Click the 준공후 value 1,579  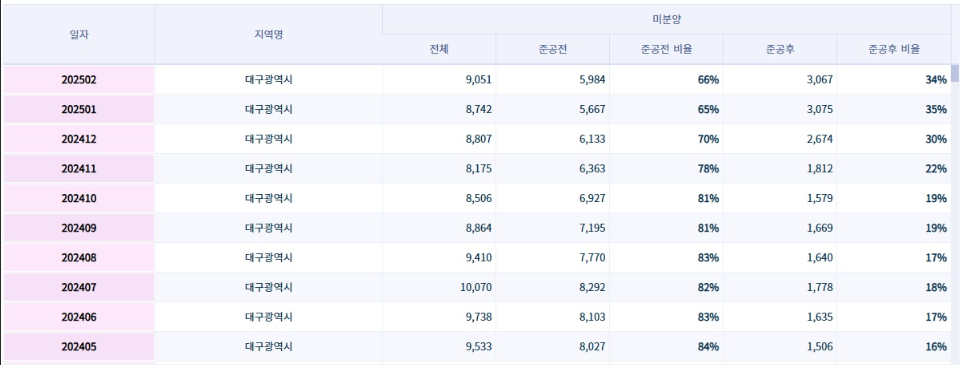pyautogui.click(x=820, y=198)
